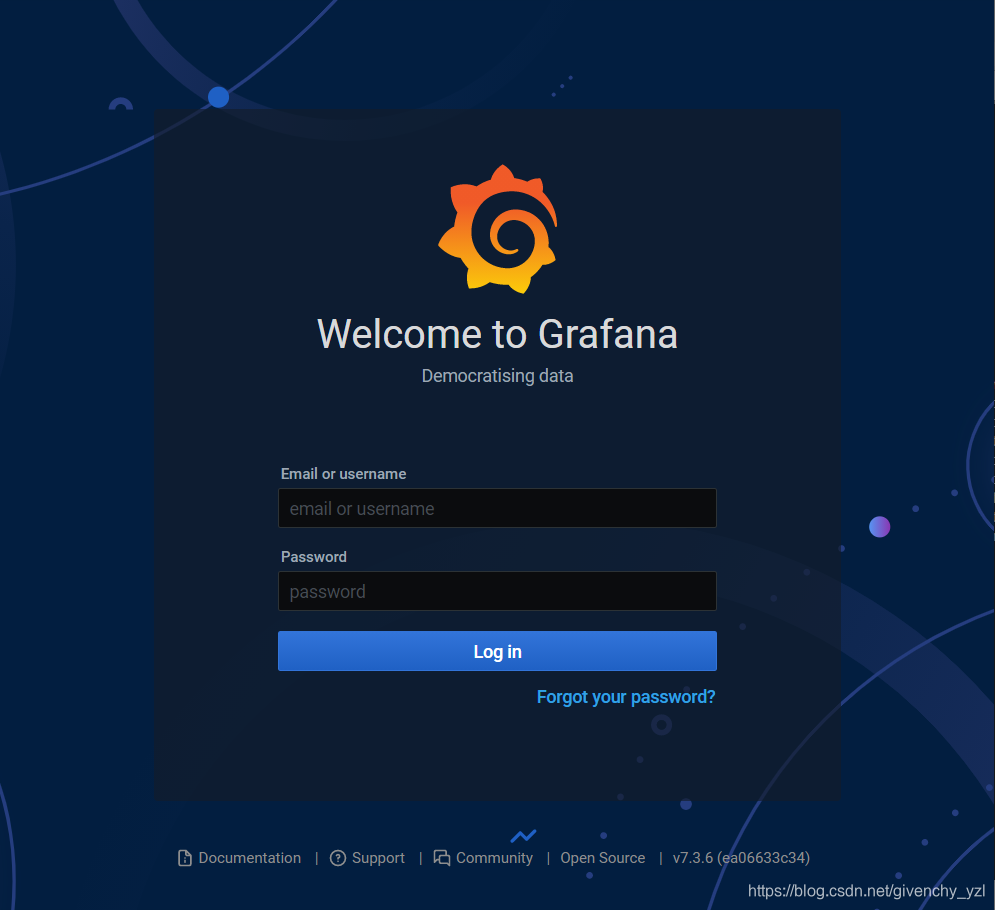Focus the Password input field
The image size is (995, 910).
click(498, 591)
